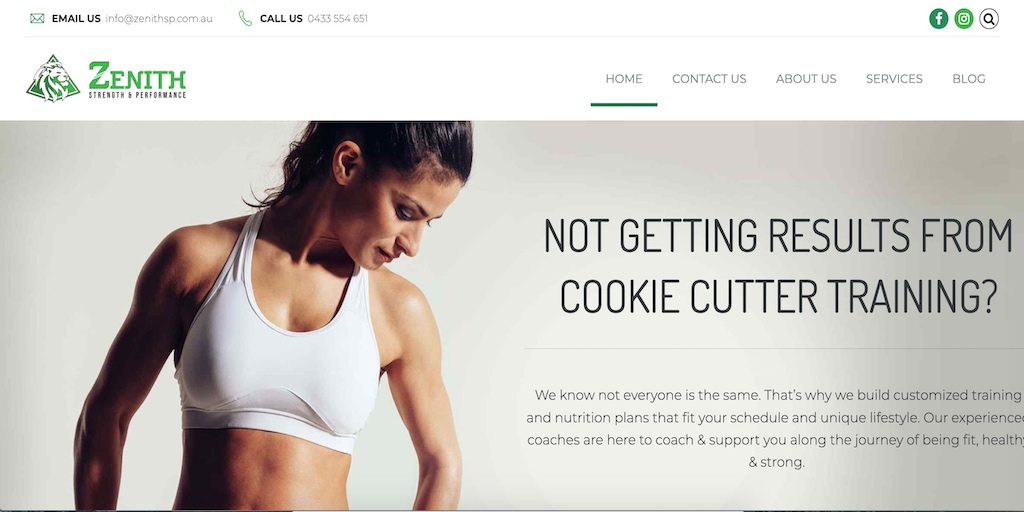Open the Blog page
Image resolution: width=1024 pixels, height=512 pixels.
[x=968, y=79]
